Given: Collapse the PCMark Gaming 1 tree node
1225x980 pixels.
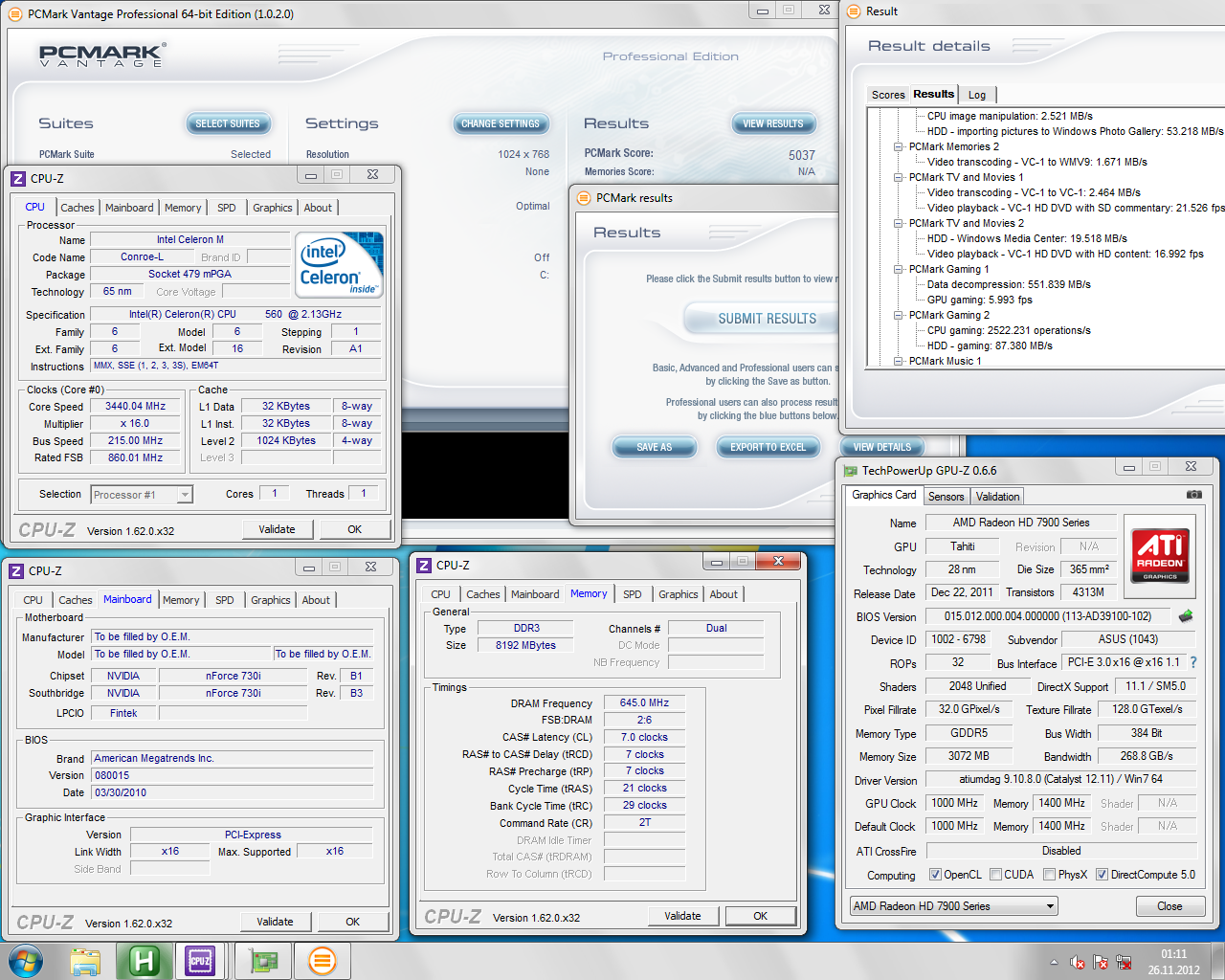Looking at the screenshot, I should (899, 269).
